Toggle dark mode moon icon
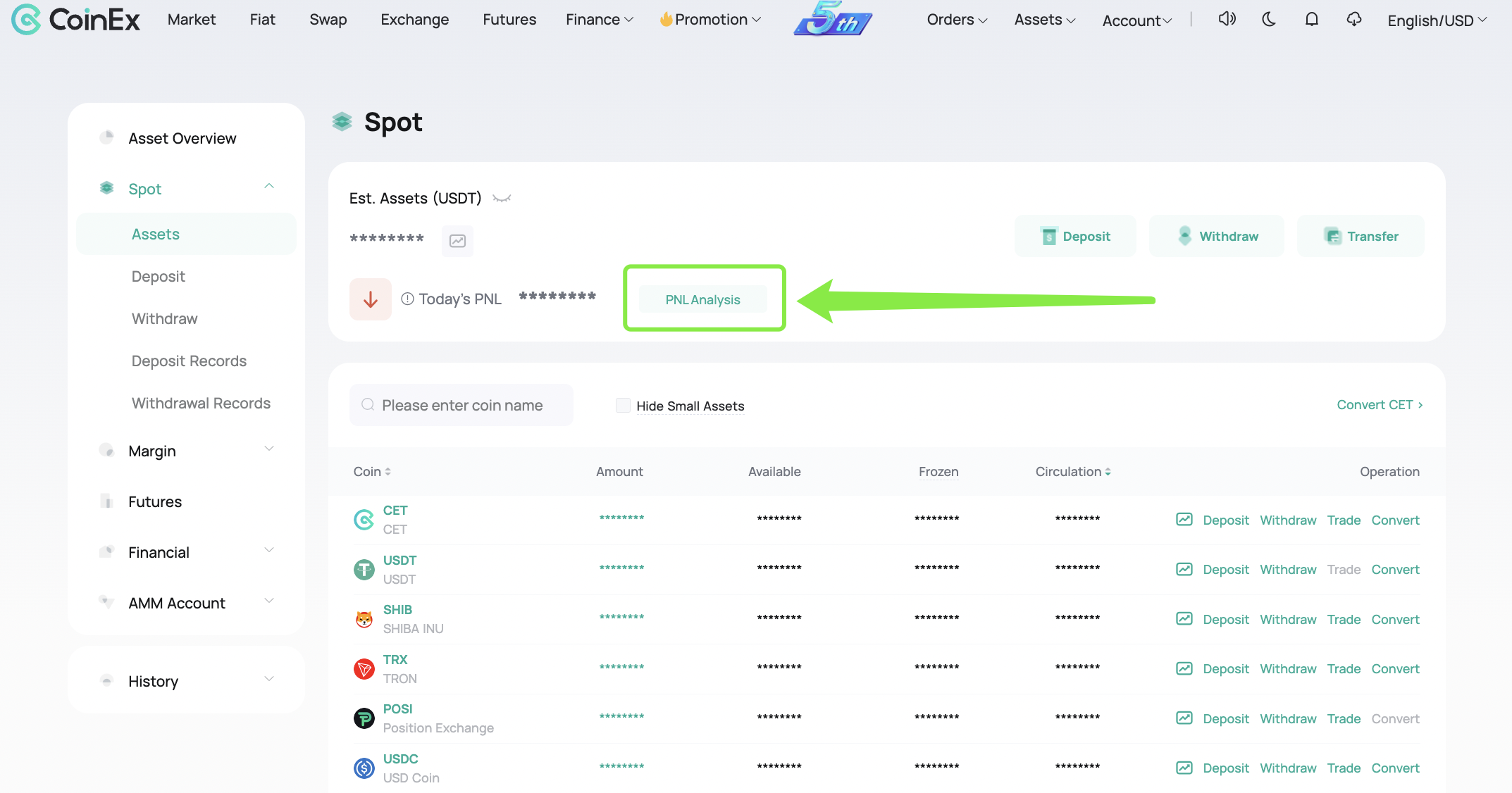Screen dimensions: 1512x793 click(1269, 19)
